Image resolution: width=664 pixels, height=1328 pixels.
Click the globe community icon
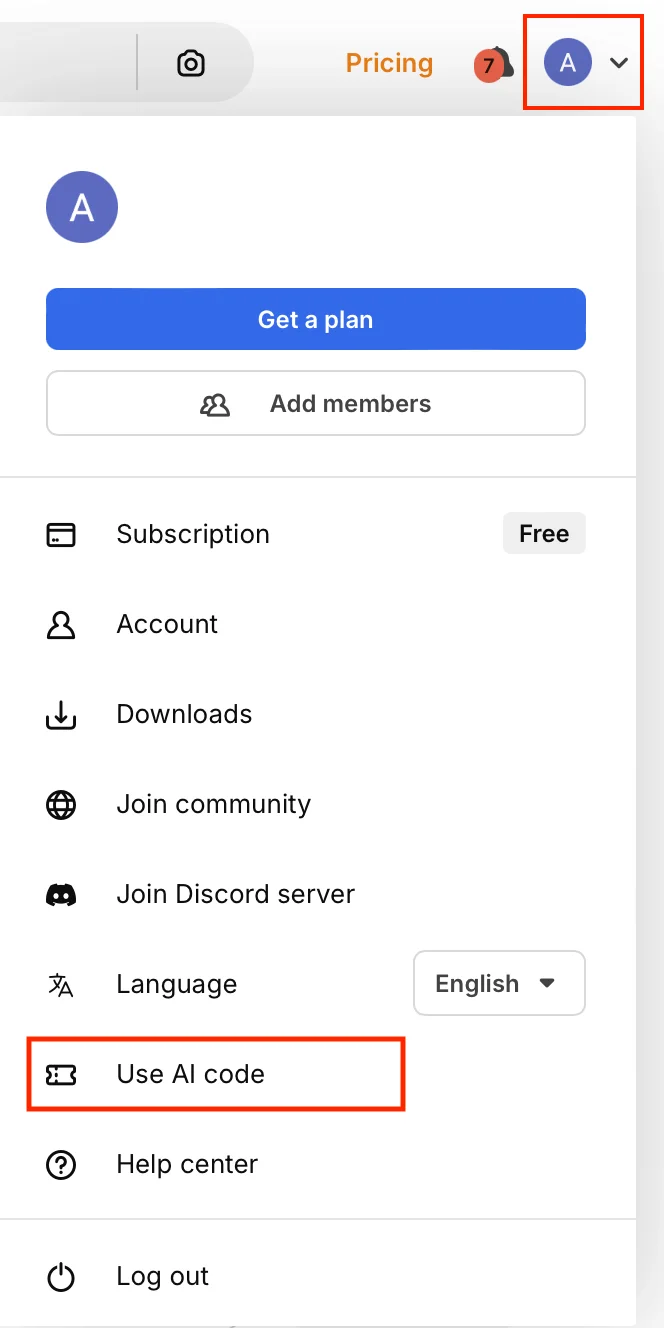pos(61,805)
